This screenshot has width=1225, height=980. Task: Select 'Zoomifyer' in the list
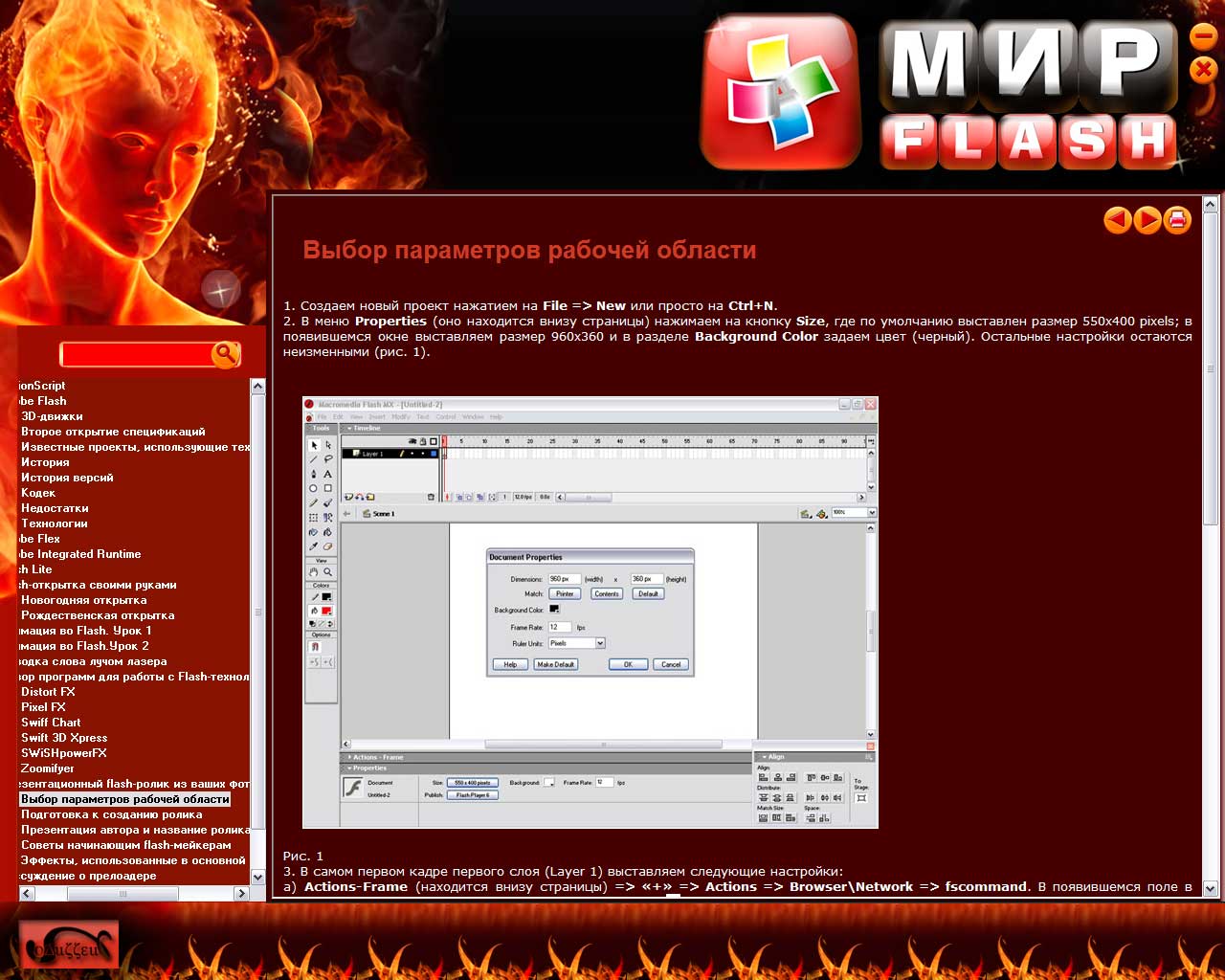(x=48, y=768)
